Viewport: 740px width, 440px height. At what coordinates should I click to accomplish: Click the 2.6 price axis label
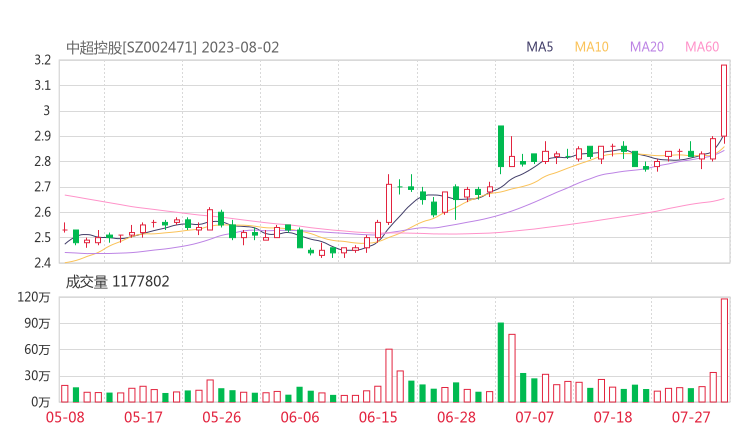click(42, 212)
